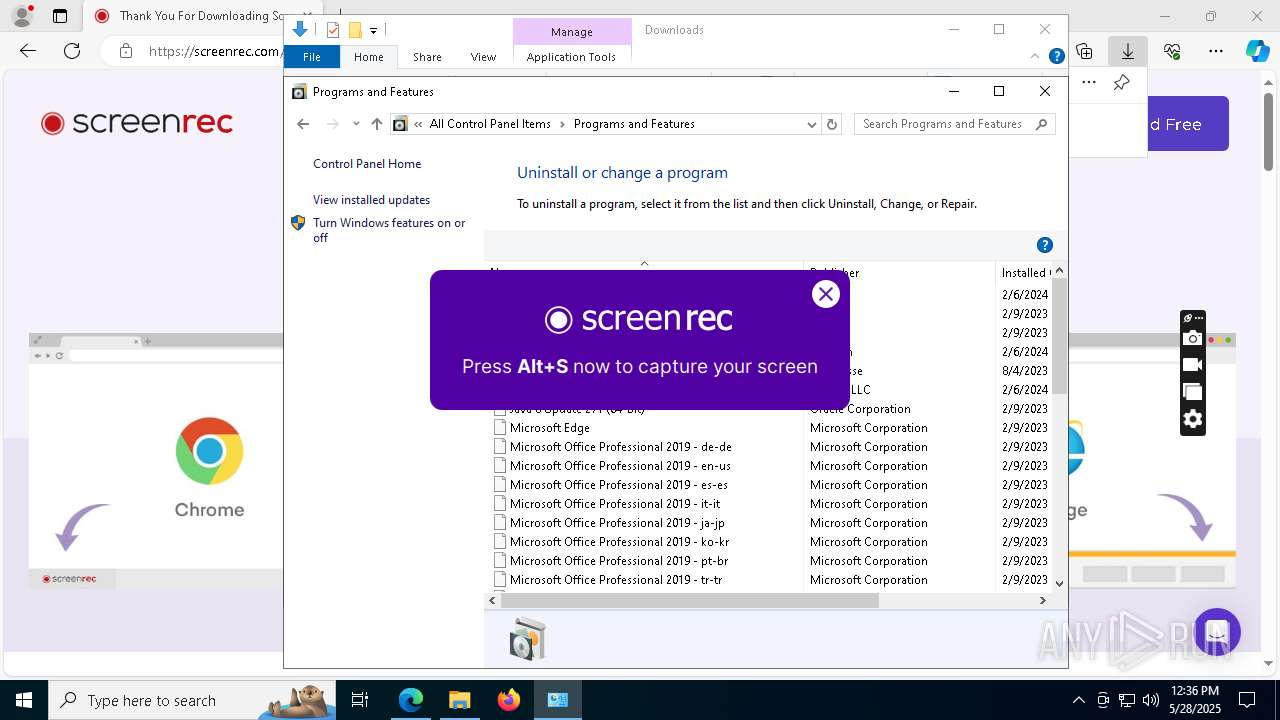Expand Customize Quick Access Toolbar dropdown
This screenshot has width=1280, height=720.
click(373, 31)
